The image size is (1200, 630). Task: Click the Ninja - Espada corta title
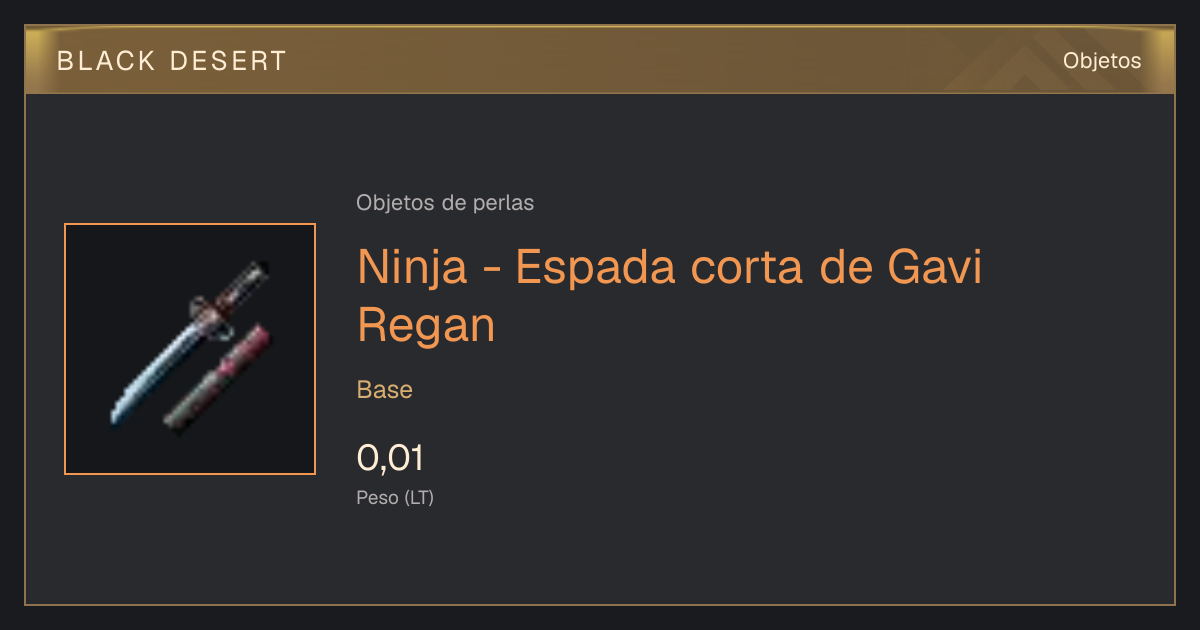click(x=670, y=296)
